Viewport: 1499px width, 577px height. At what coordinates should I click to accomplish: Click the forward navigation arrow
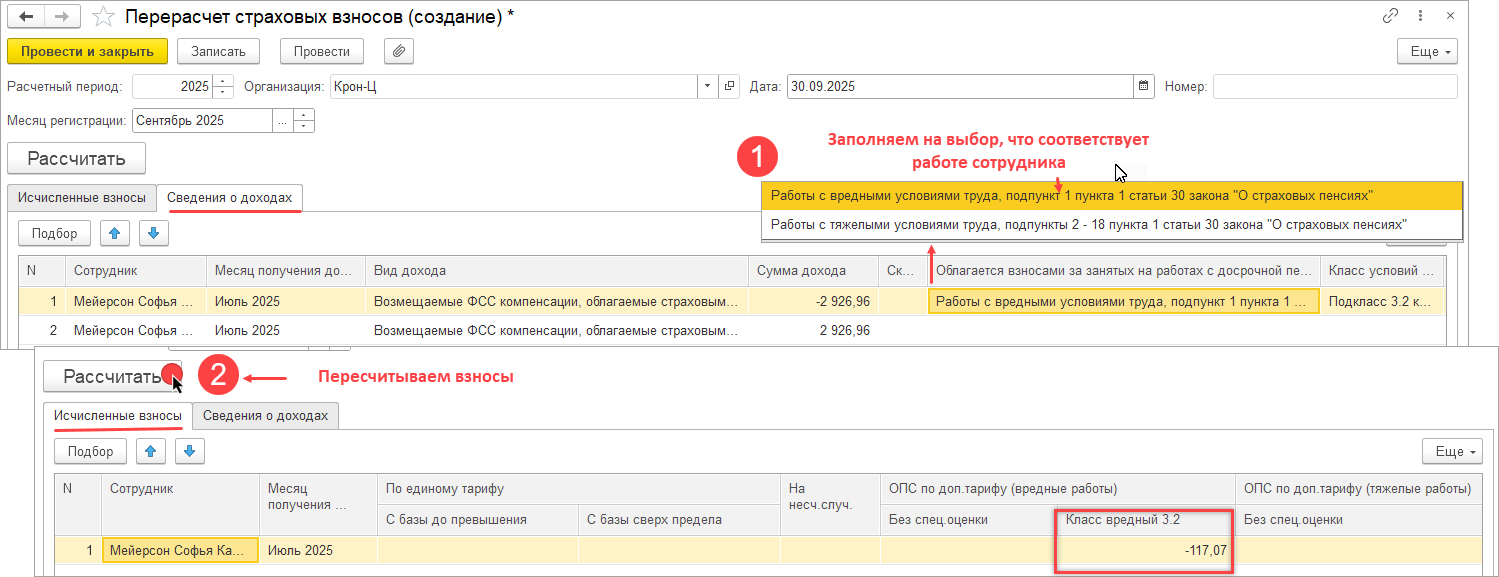pyautogui.click(x=62, y=17)
